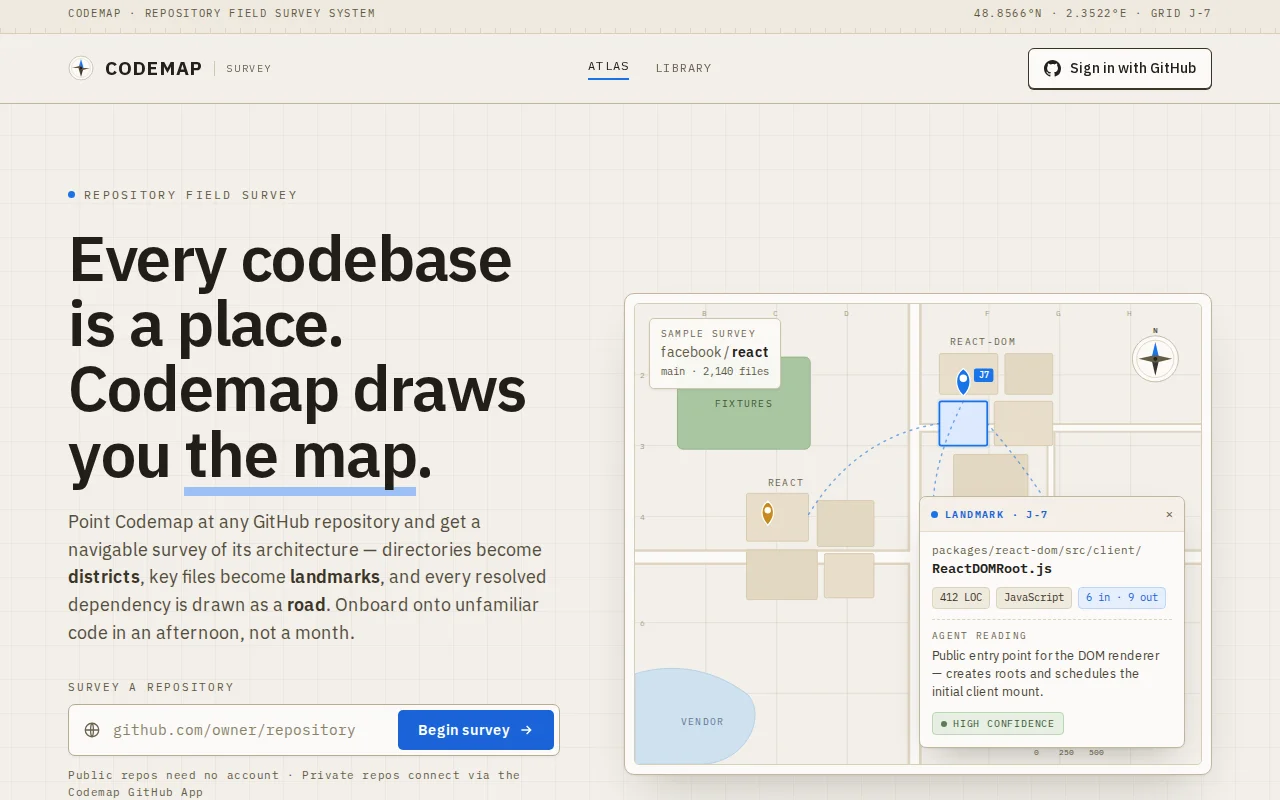This screenshot has width=1280, height=800.
Task: Click the arrow icon on Begin survey
Action: [527, 730]
